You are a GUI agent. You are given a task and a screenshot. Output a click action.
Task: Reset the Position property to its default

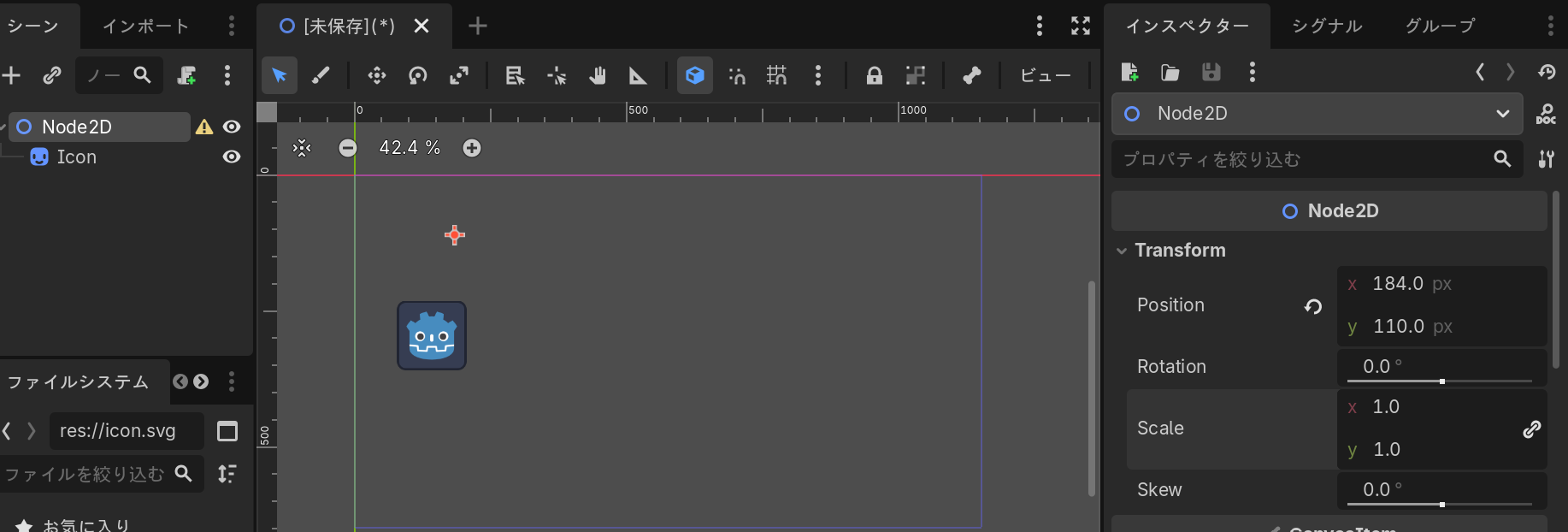tap(1313, 305)
